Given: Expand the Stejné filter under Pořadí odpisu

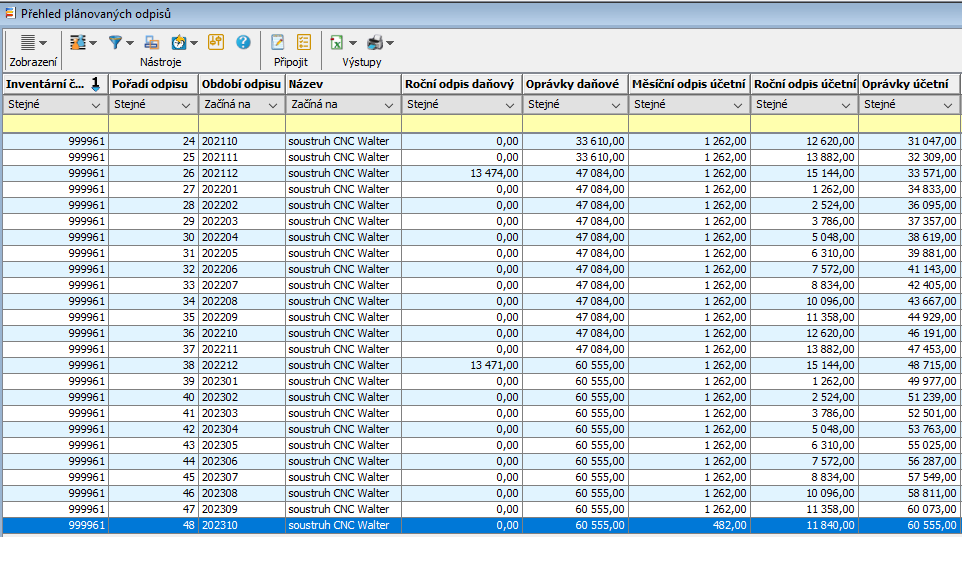Looking at the screenshot, I should point(186,104).
